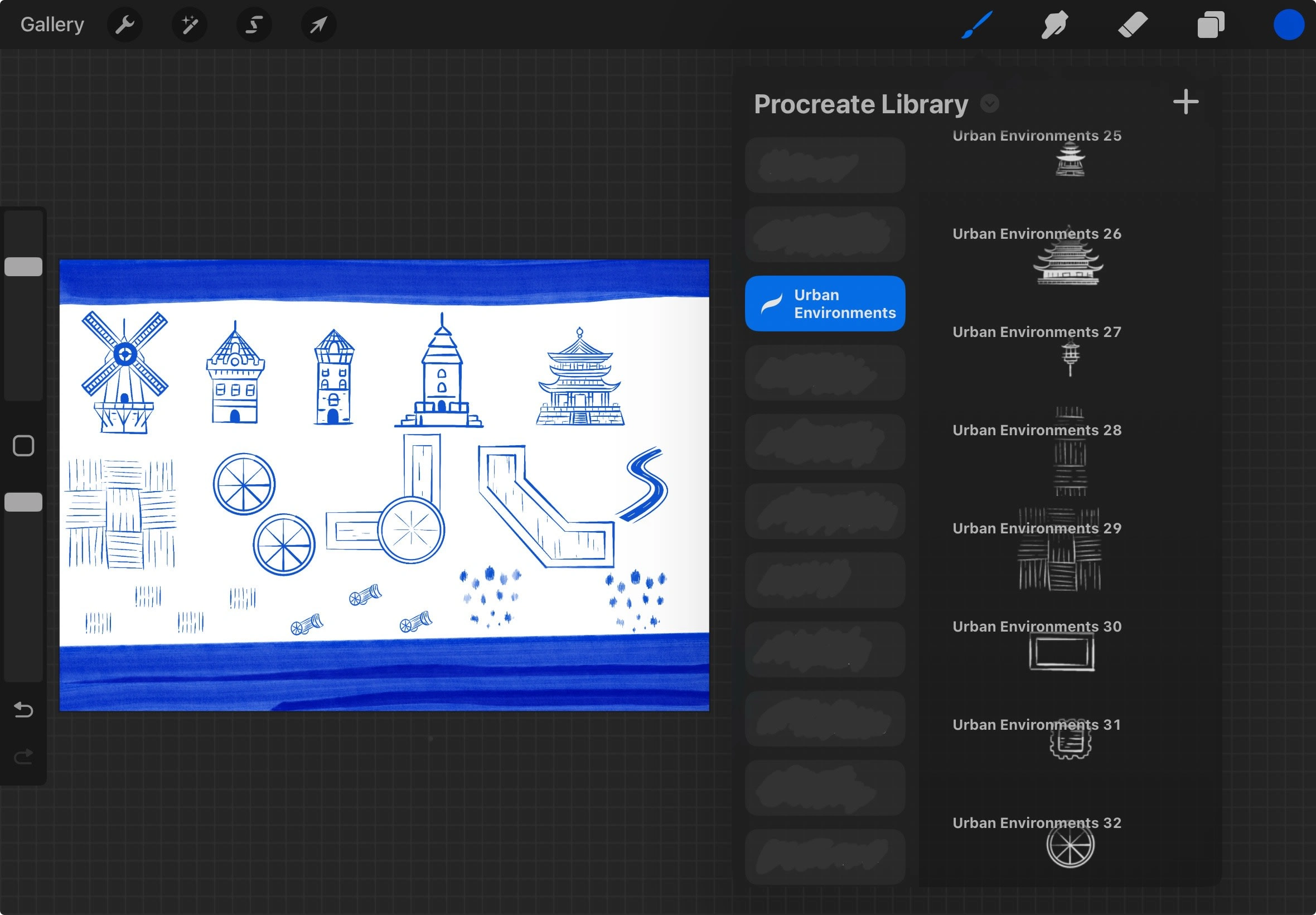The width and height of the screenshot is (1316, 915).
Task: Click the redo arrow
Action: click(x=23, y=757)
